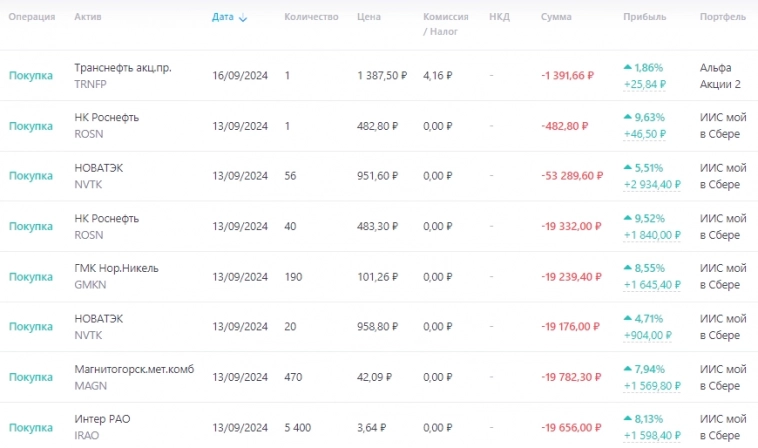Click the Магнитогорск.мет.комб asset row
This screenshot has height=448, width=758.
coord(134,369)
